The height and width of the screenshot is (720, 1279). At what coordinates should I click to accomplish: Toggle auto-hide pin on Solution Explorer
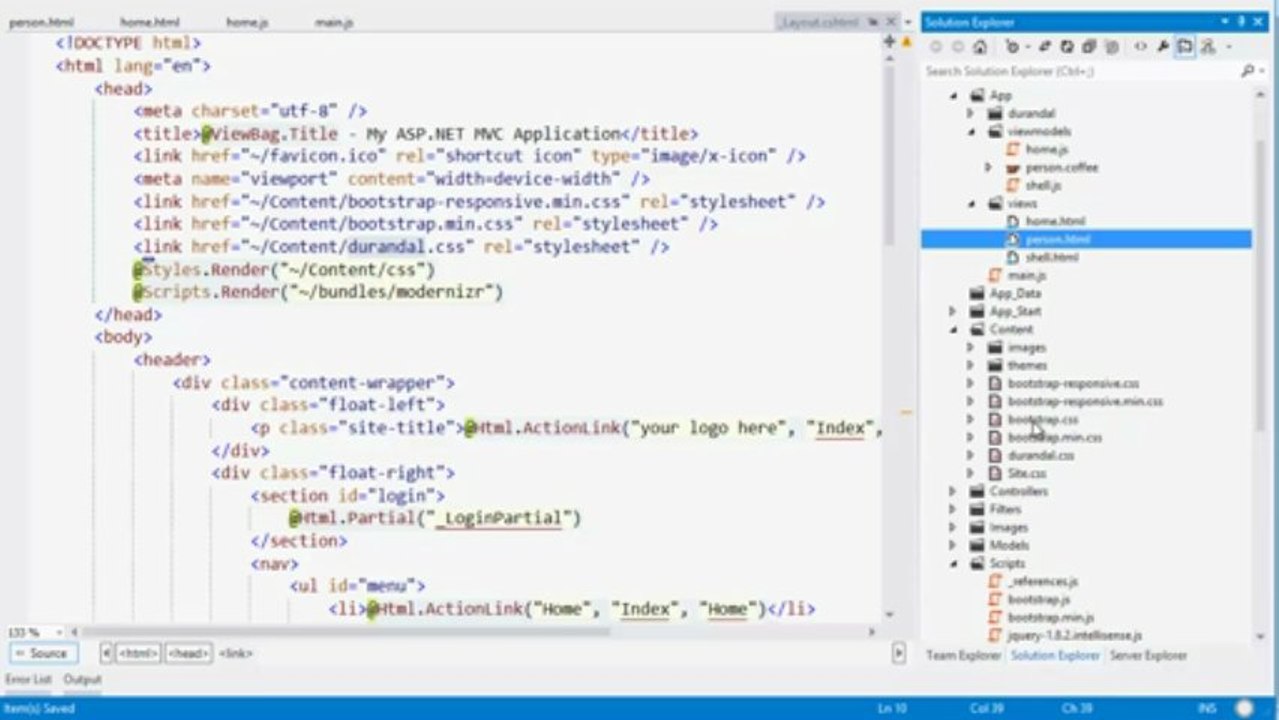(1244, 22)
